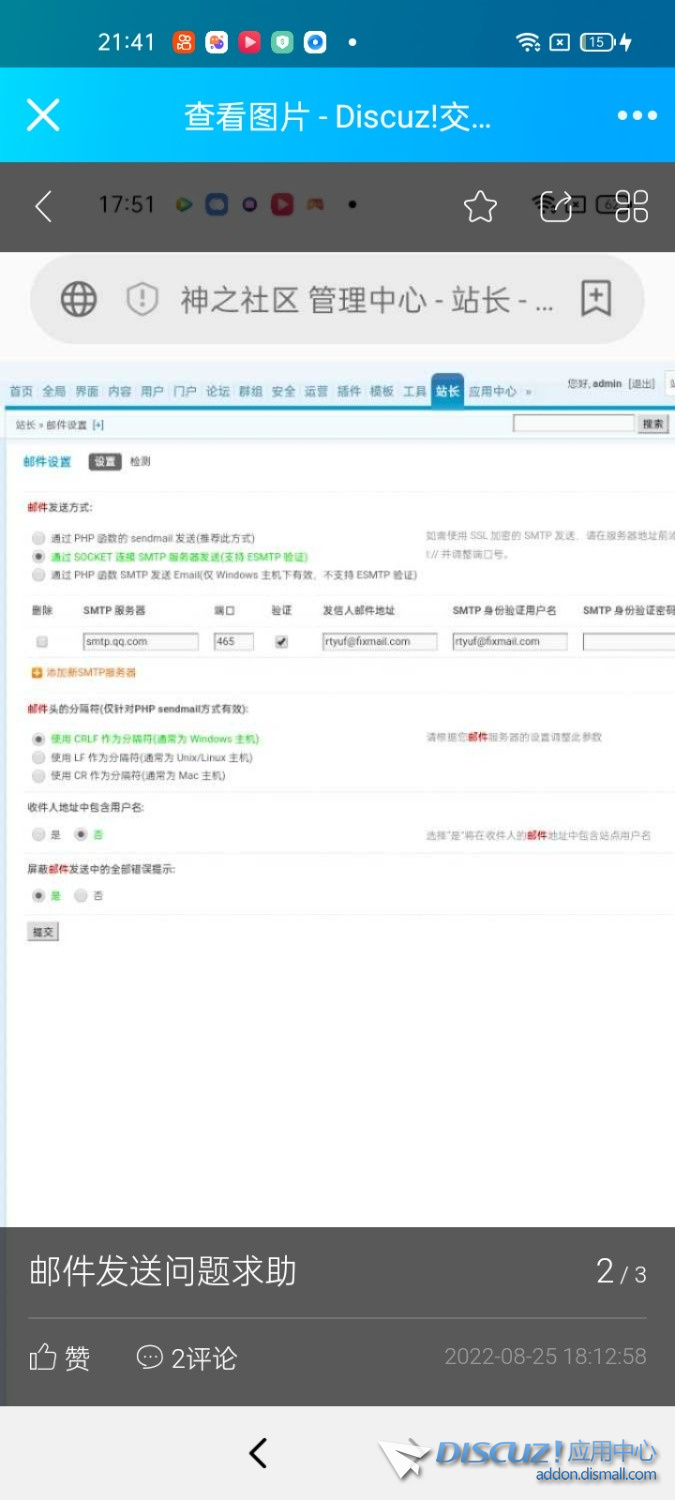This screenshot has width=675, height=1500.
Task: Click the port field showing 465
Action: tap(234, 642)
